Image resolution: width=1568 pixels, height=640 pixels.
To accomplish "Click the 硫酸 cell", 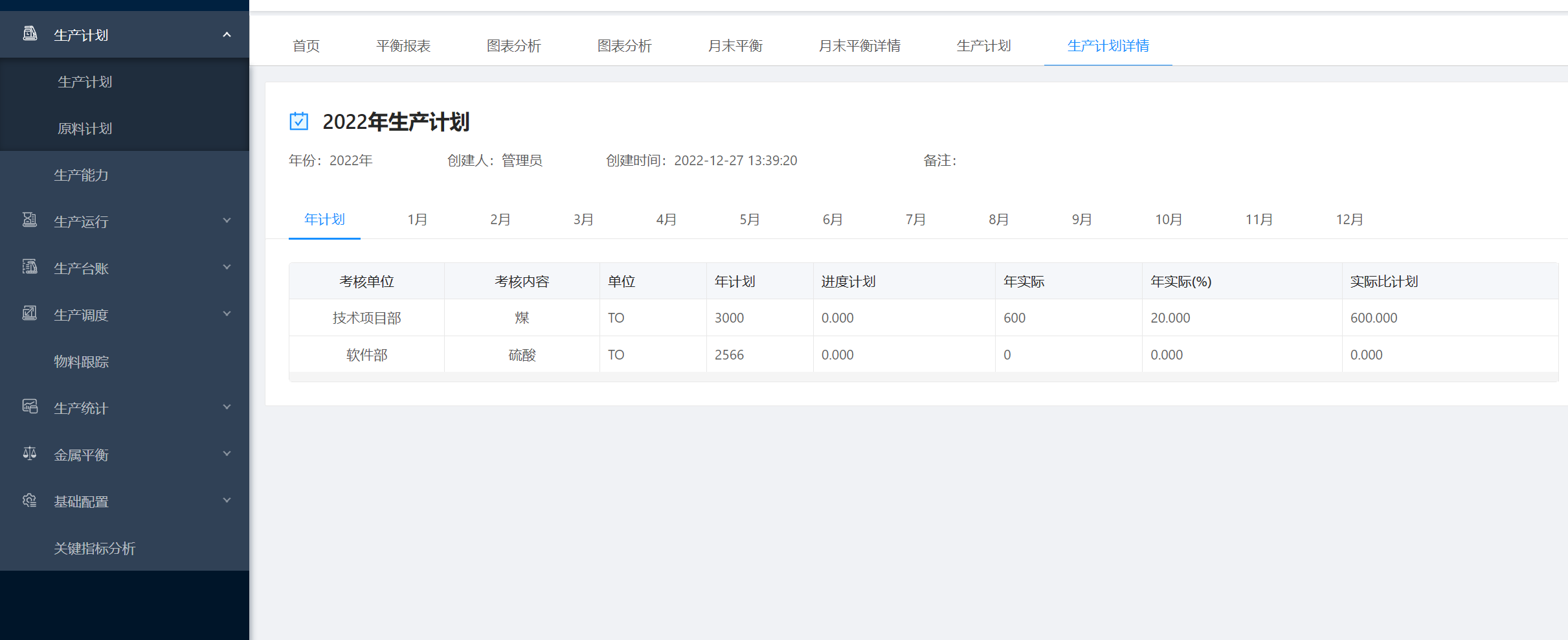I will coord(522,355).
